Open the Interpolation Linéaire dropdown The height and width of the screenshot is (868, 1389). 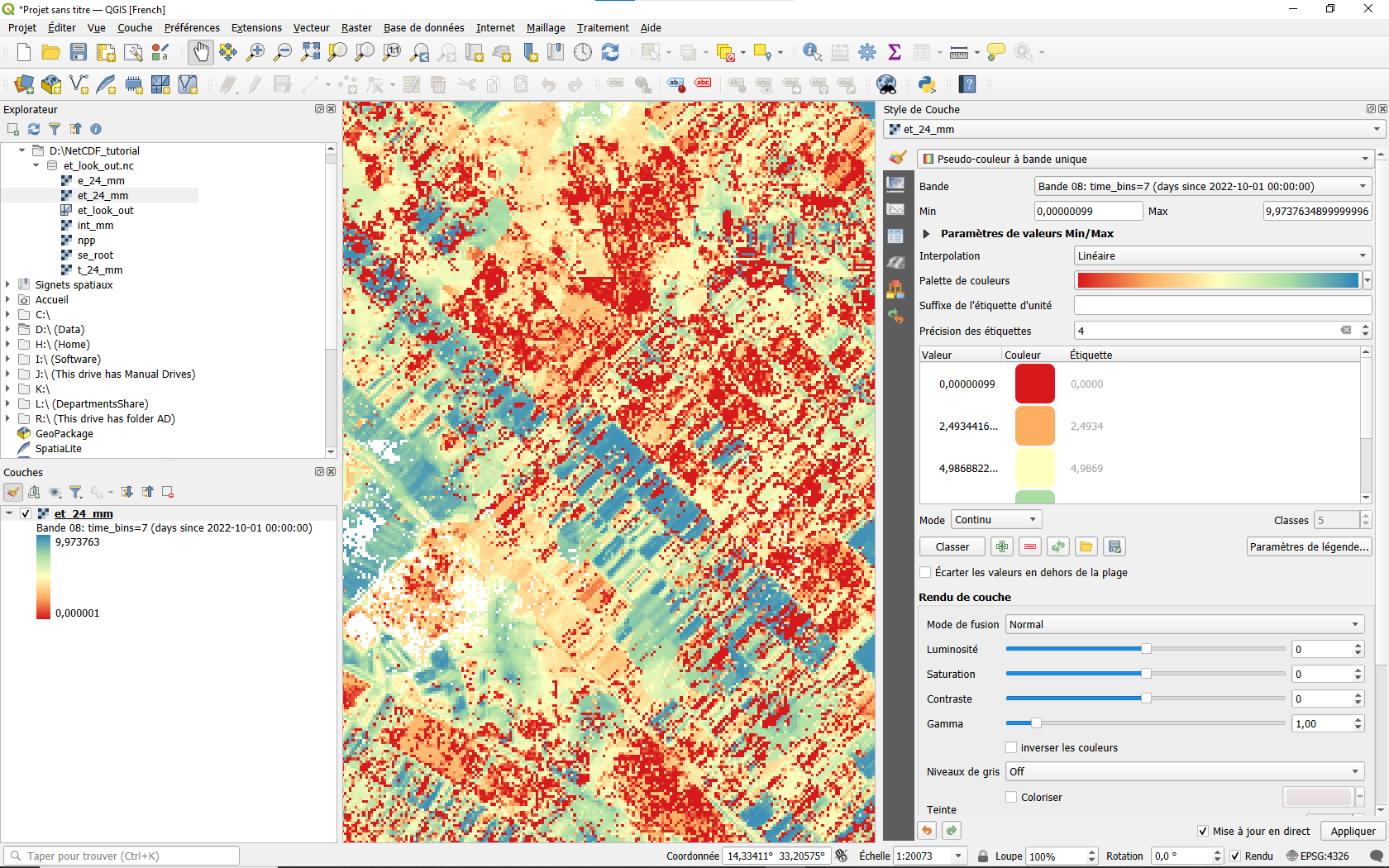coord(1223,255)
